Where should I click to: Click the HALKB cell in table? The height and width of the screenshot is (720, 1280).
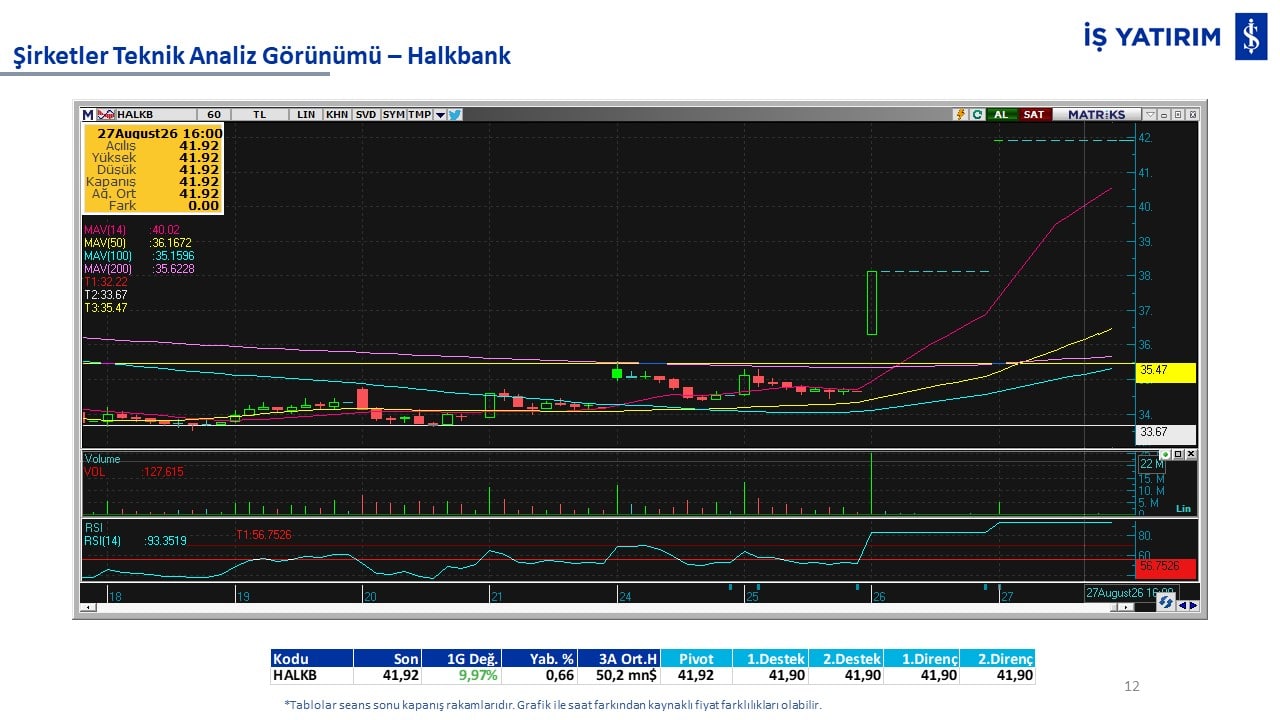point(312,675)
